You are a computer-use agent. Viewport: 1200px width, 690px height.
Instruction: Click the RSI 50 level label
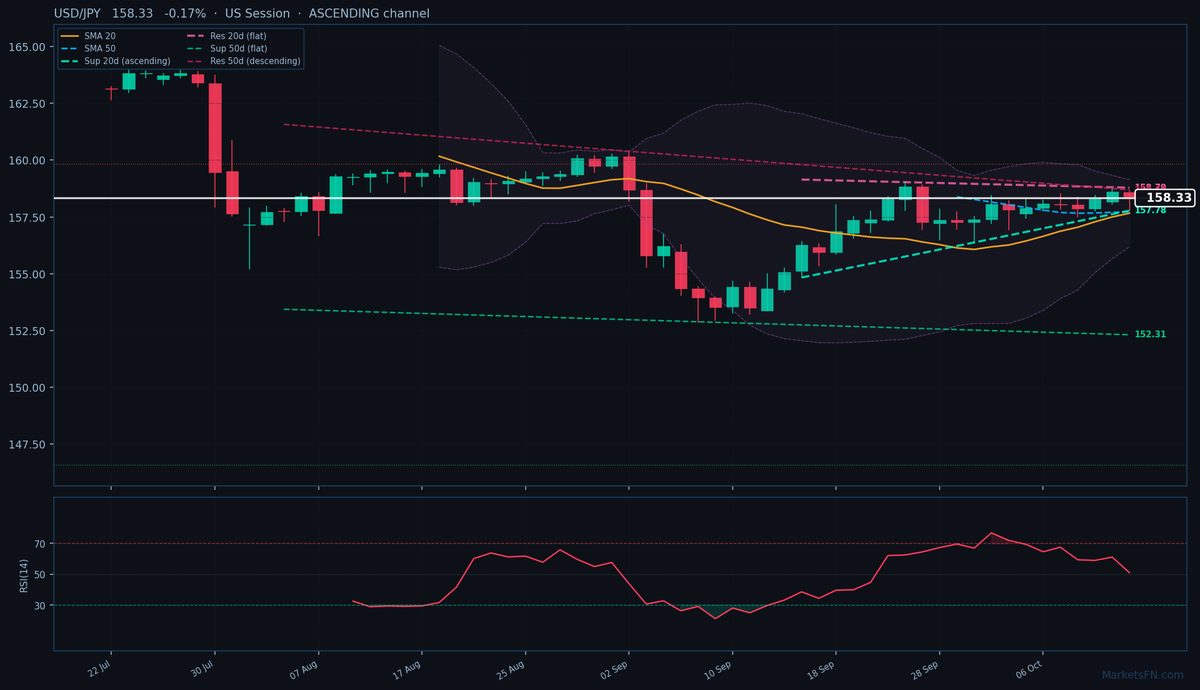40,575
